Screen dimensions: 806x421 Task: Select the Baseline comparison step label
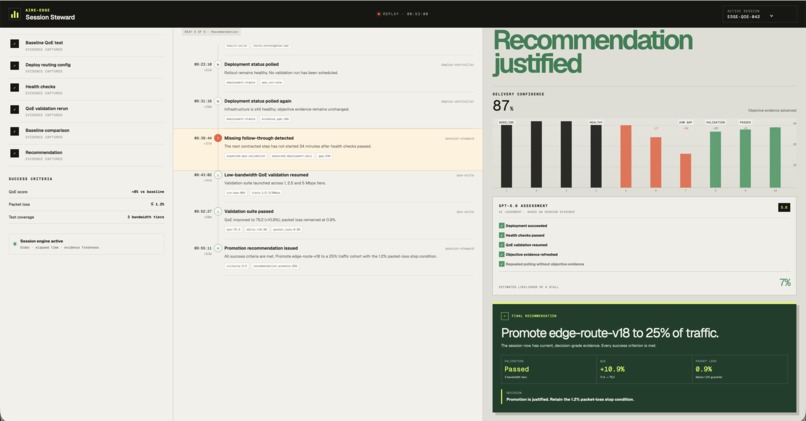pos(47,130)
